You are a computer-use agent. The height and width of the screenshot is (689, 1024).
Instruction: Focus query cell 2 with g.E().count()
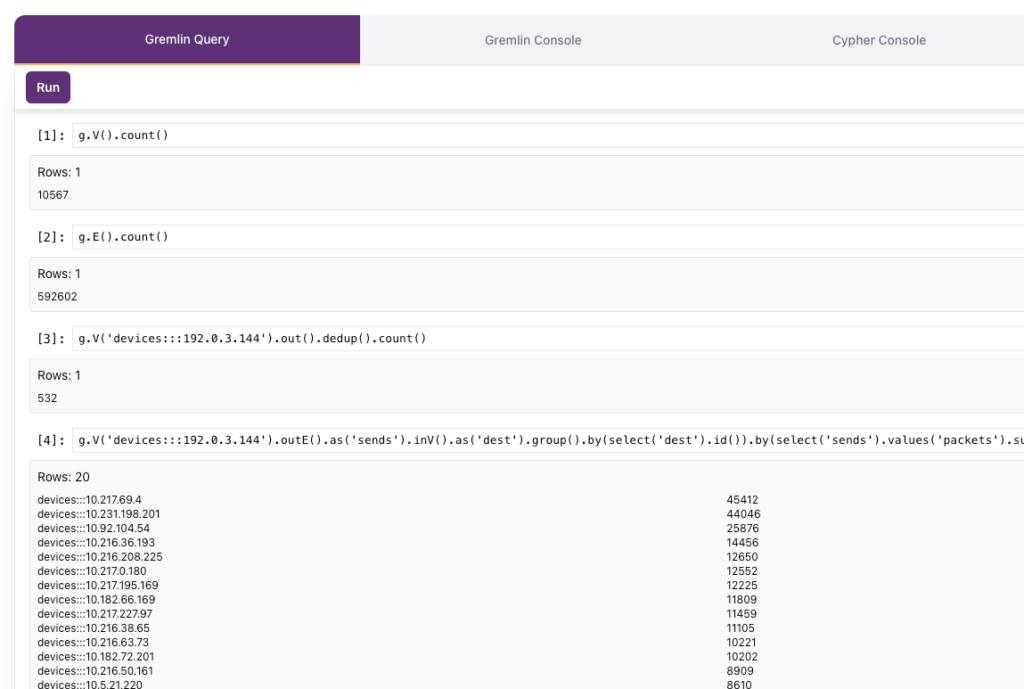(x=547, y=237)
